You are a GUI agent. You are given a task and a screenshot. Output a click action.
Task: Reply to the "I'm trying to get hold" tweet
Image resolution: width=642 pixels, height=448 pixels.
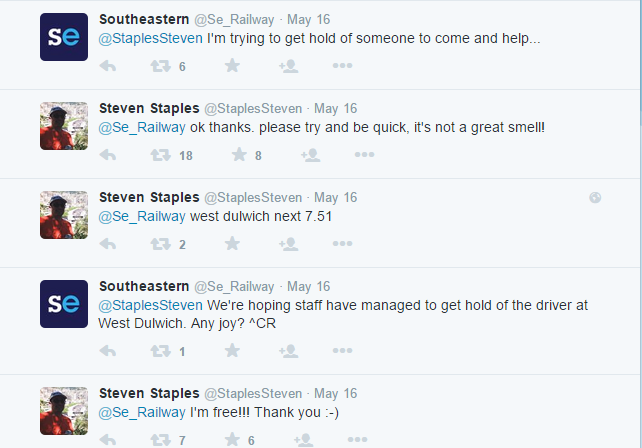pos(108,66)
